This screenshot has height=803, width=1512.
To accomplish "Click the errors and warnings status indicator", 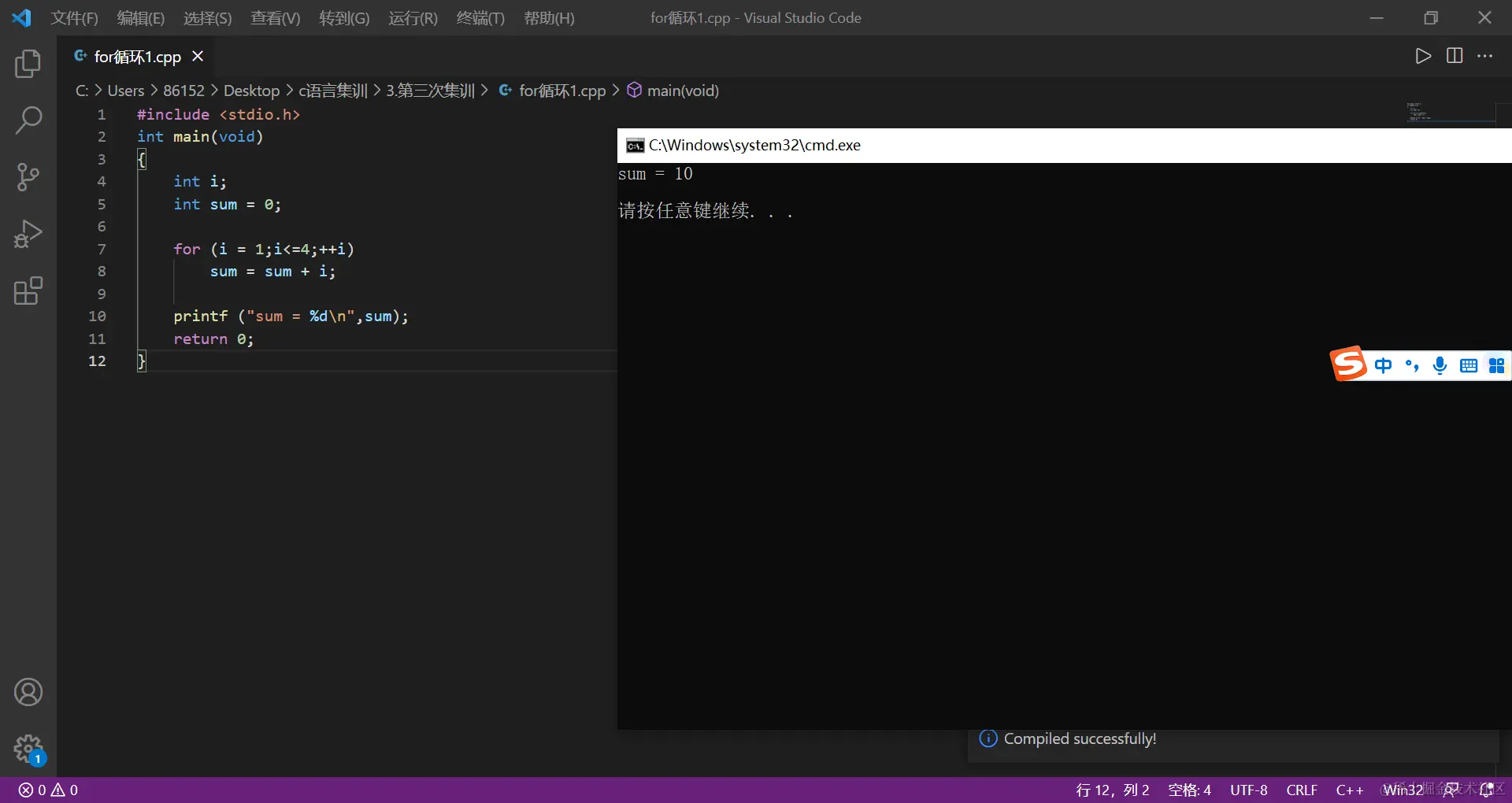I will click(x=48, y=790).
